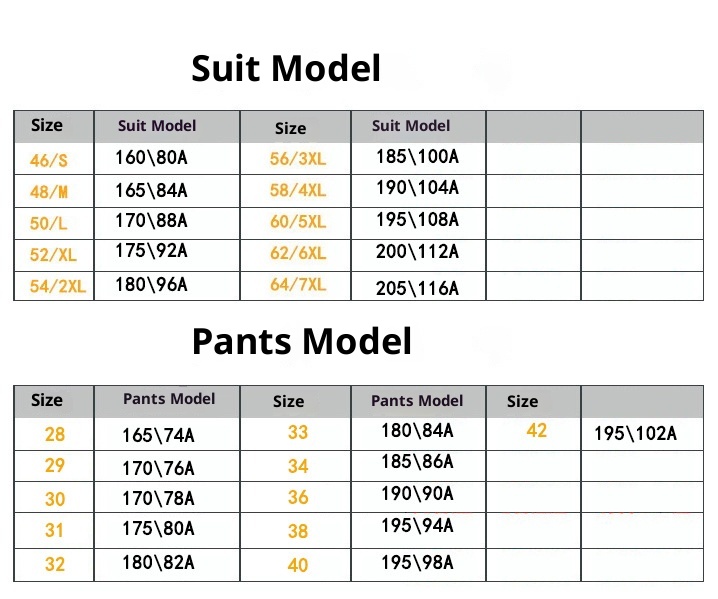Click the "Pants Model" title heading

[301, 342]
